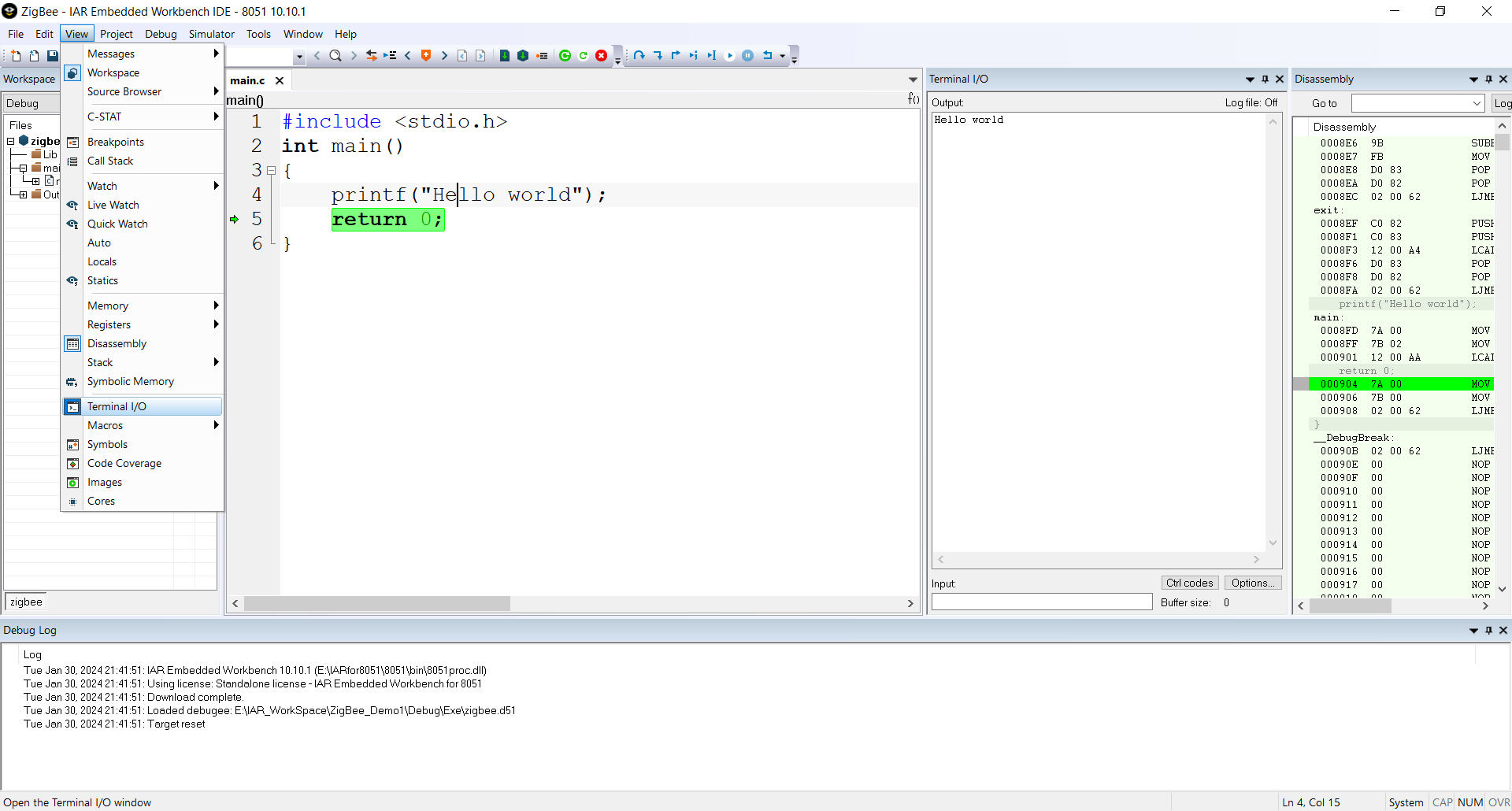Viewport: 1512px width, 811px height.
Task: Click the Toggle Bookmark shield icon
Action: pyautogui.click(x=426, y=55)
